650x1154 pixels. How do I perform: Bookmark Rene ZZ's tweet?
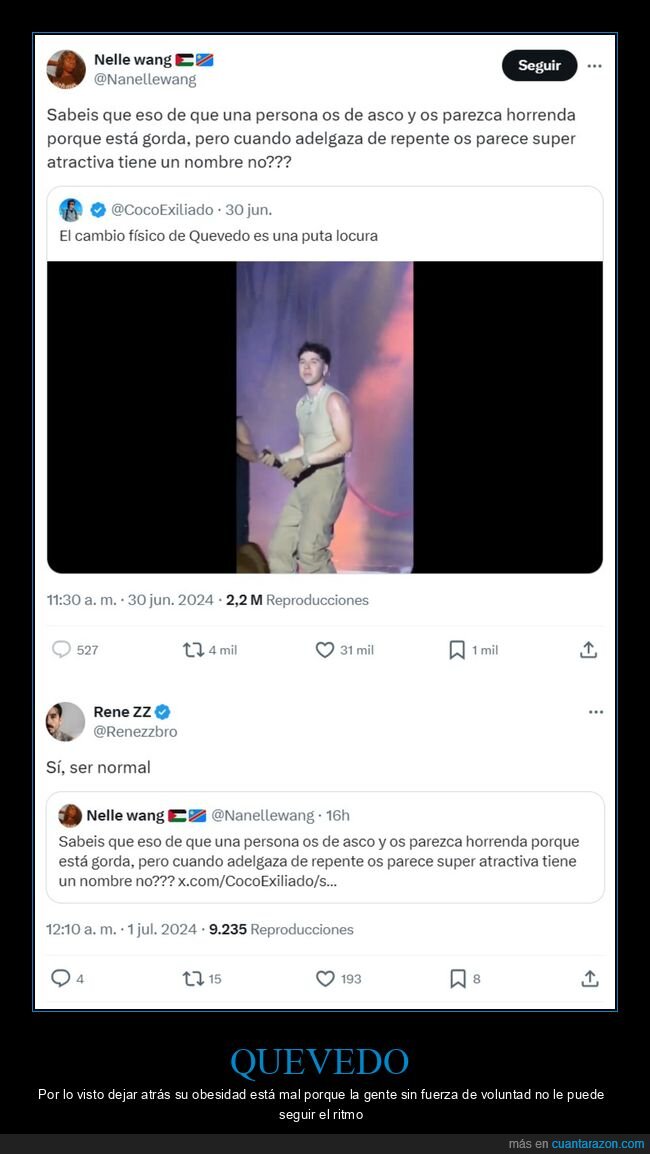point(458,979)
